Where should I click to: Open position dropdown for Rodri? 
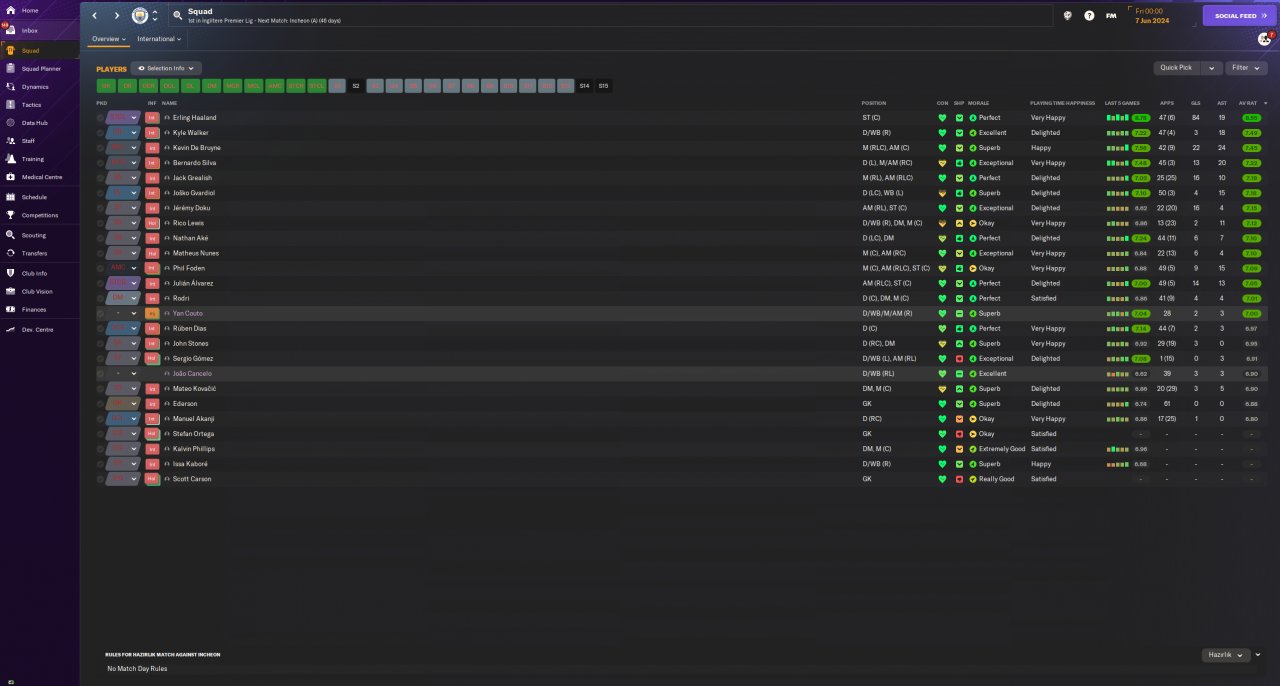click(x=134, y=298)
